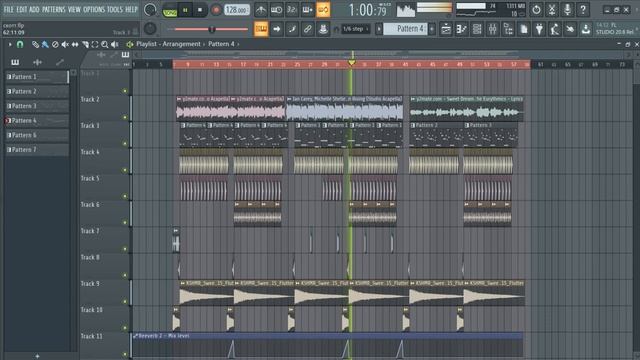
Task: Adjust the main volume knob
Action: [x=150, y=9]
